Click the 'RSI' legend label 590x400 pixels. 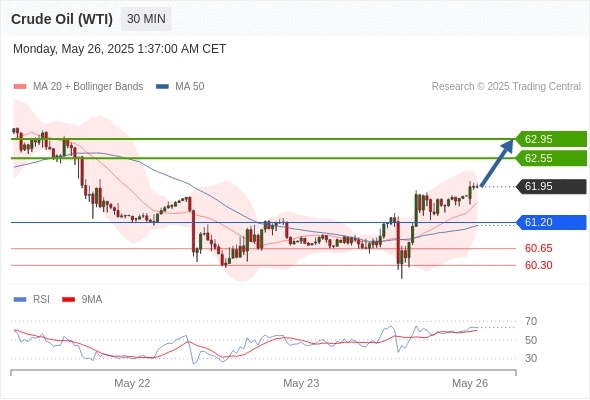(x=41, y=300)
